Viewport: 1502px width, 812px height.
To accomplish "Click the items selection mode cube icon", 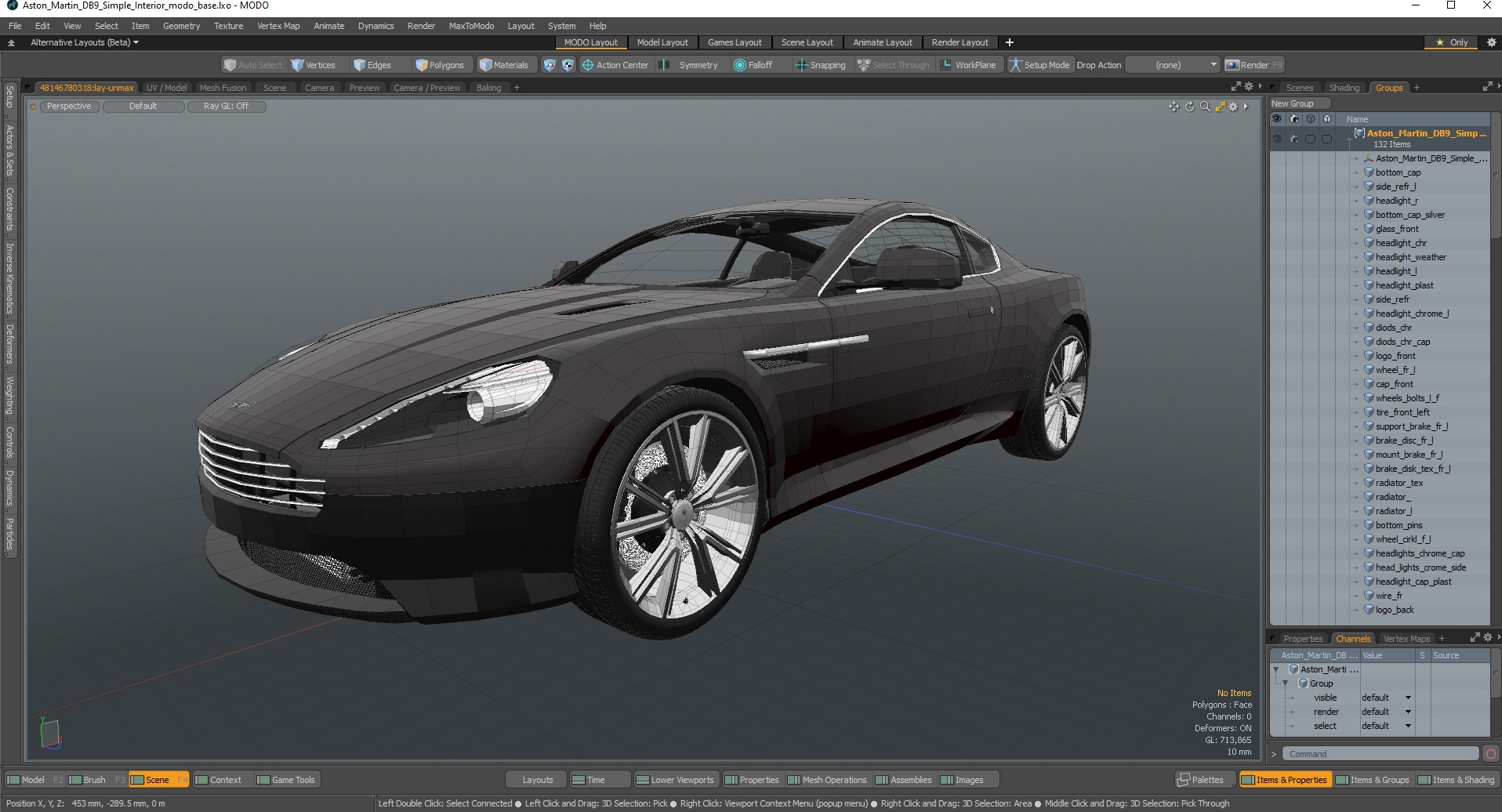I will 550,65.
